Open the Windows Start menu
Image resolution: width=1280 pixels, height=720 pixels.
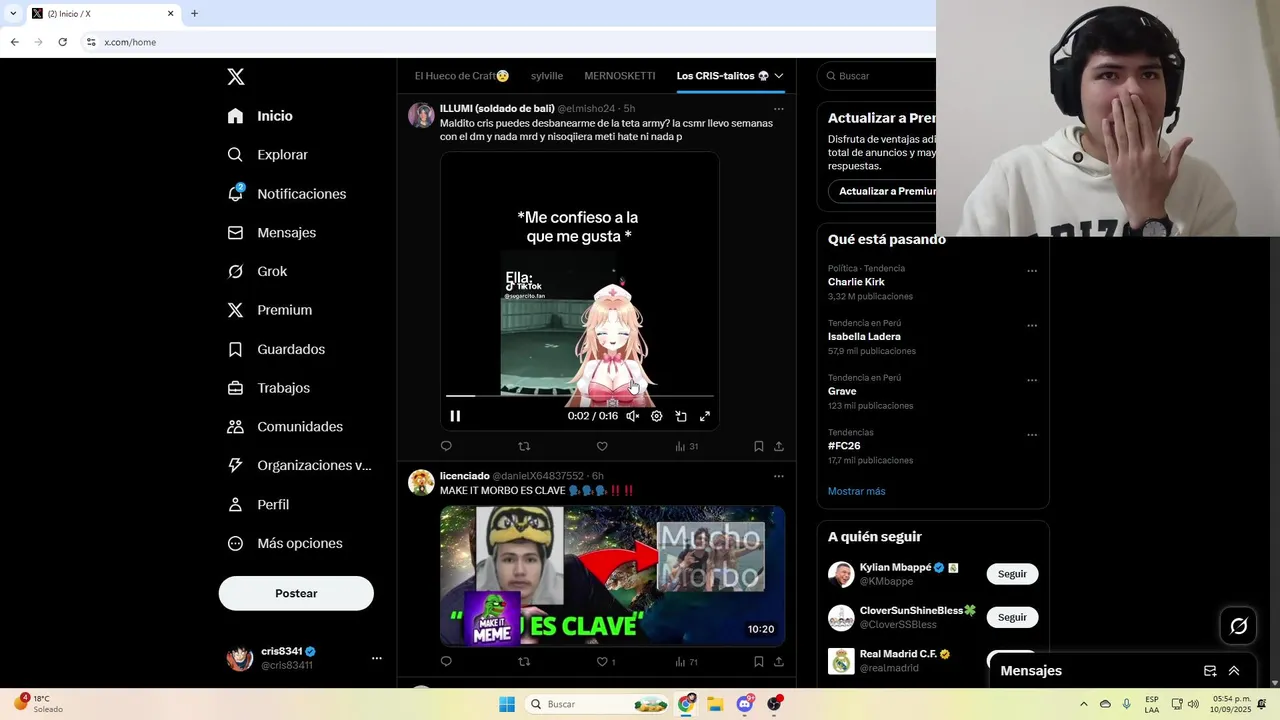(507, 704)
